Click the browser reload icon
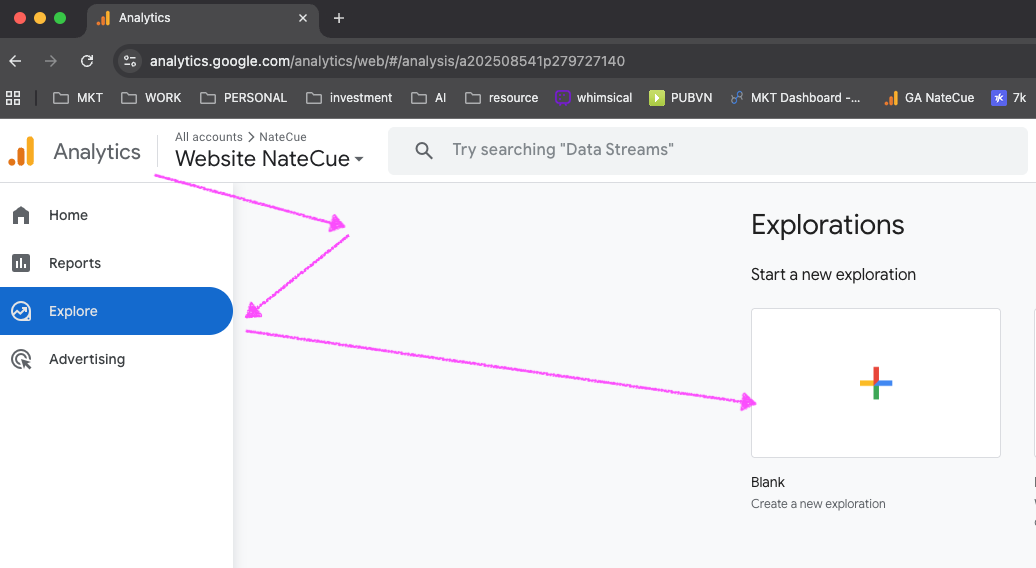The width and height of the screenshot is (1036, 568). (x=87, y=61)
